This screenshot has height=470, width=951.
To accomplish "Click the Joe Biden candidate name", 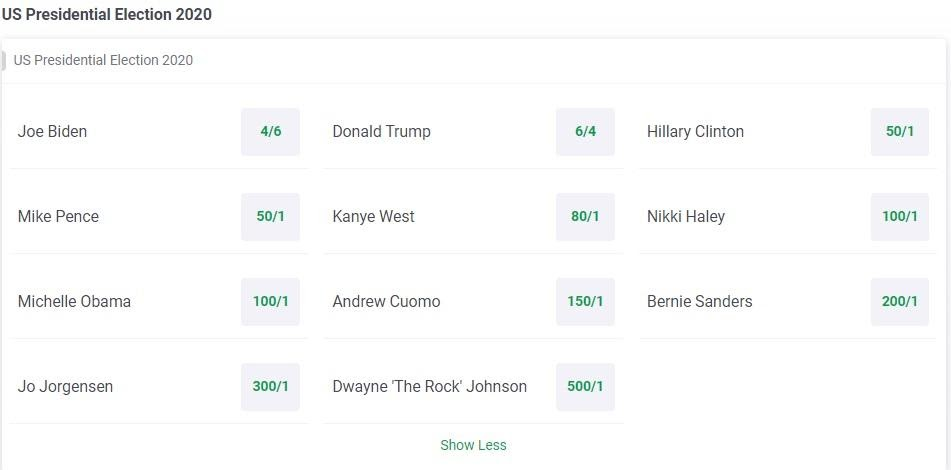I will [x=52, y=132].
